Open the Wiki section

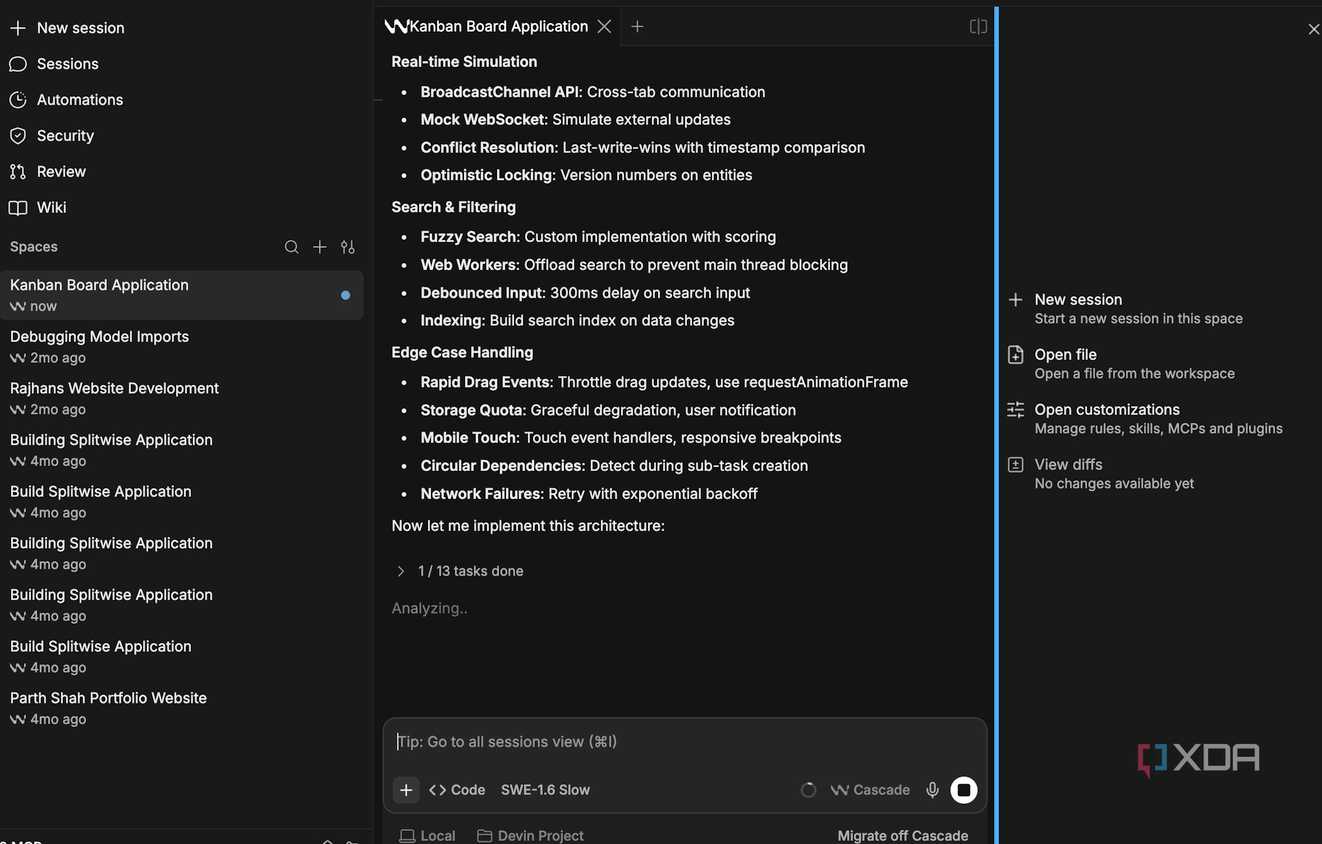(38, 208)
